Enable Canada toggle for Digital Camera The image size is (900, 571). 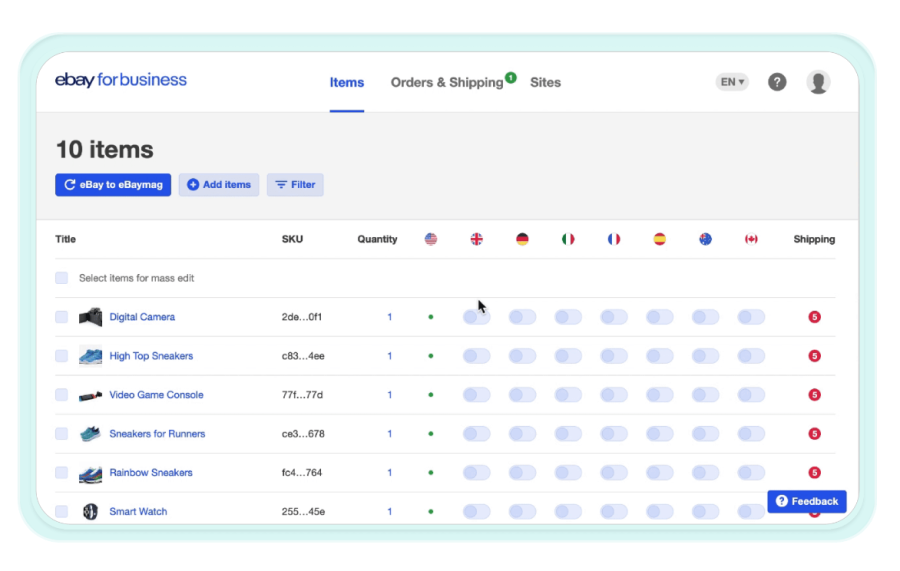[x=751, y=317]
